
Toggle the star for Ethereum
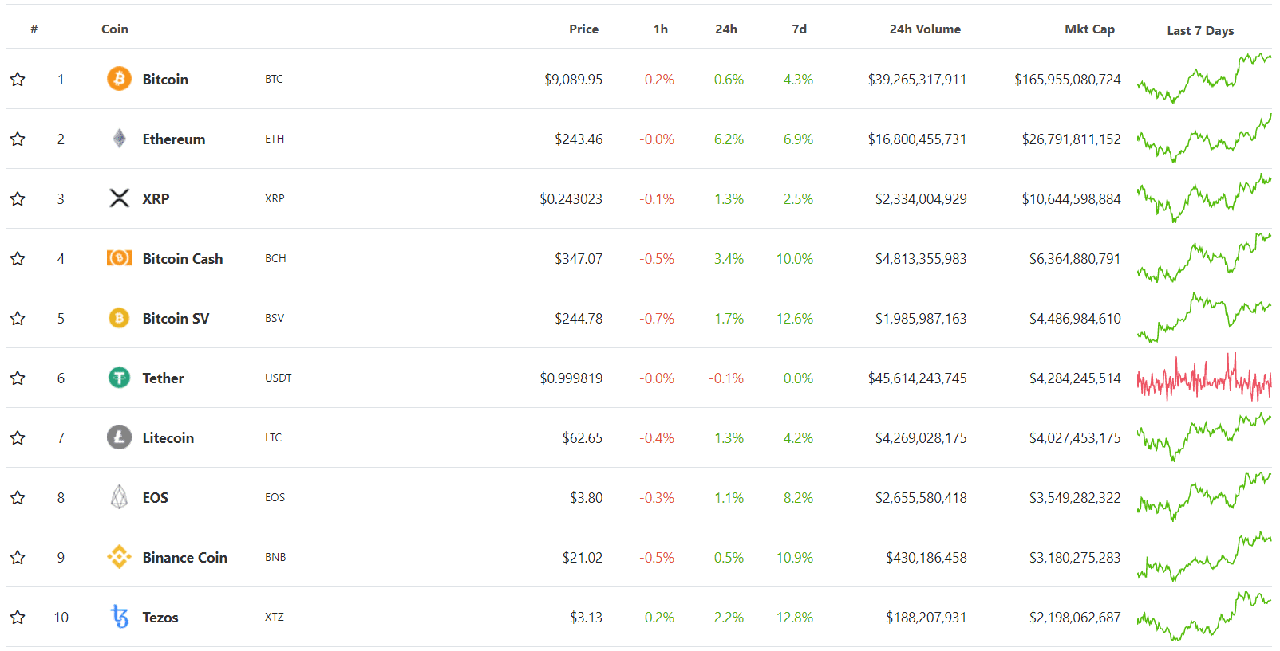(17, 139)
